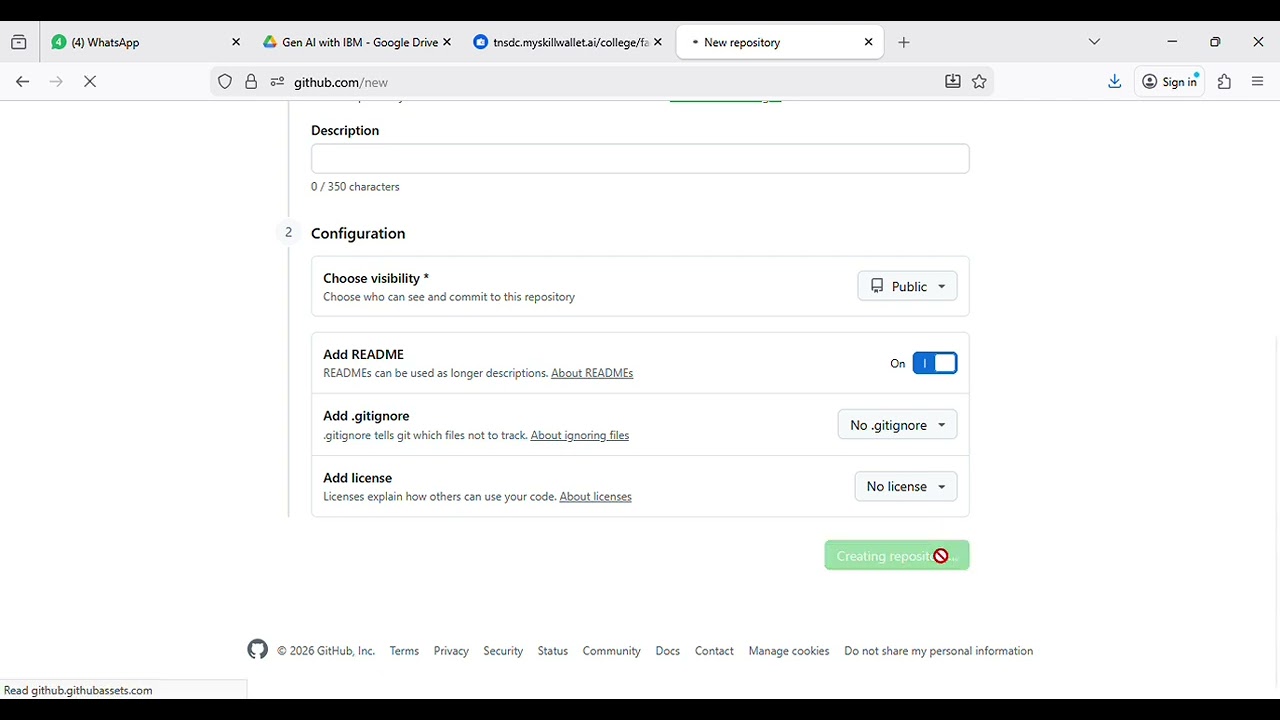The image size is (1280, 720).
Task: Open the No .gitignore dropdown
Action: [897, 425]
